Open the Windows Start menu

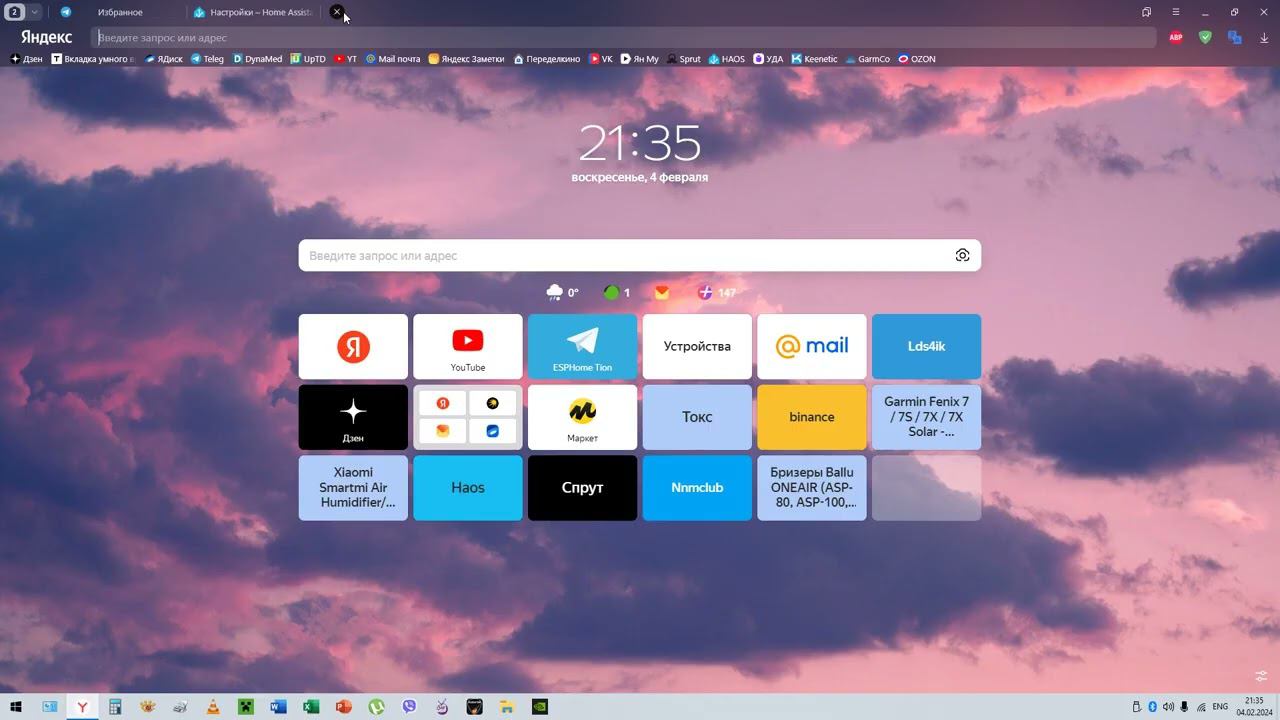[16, 707]
